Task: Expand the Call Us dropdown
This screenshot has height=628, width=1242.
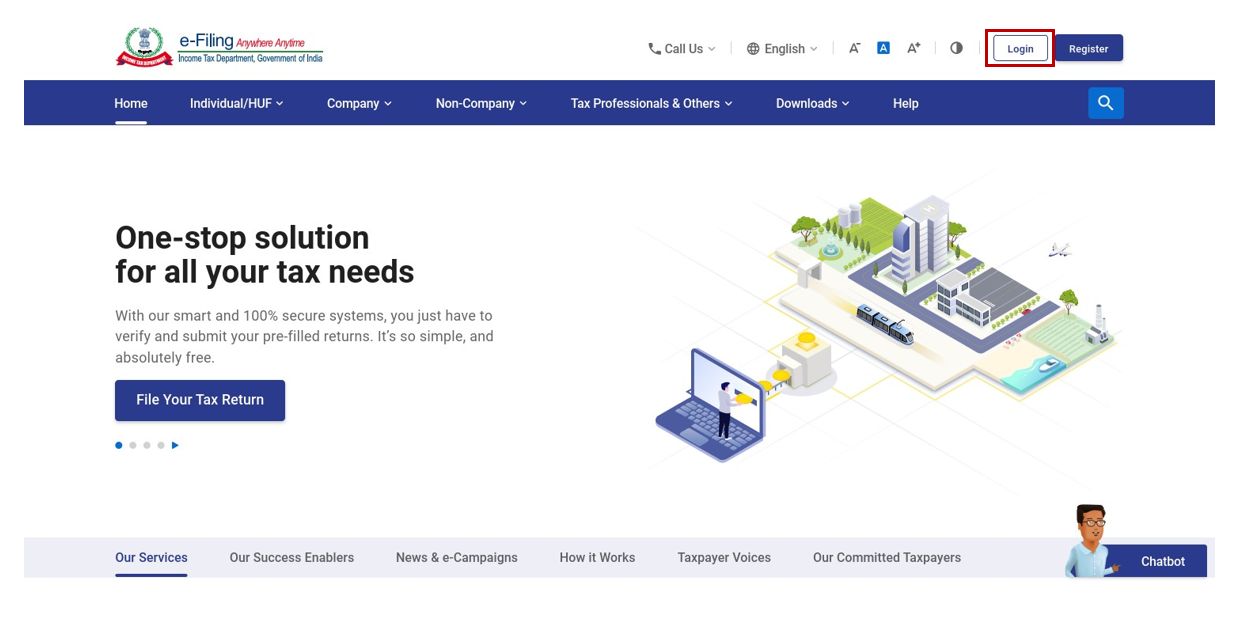Action: click(x=682, y=49)
